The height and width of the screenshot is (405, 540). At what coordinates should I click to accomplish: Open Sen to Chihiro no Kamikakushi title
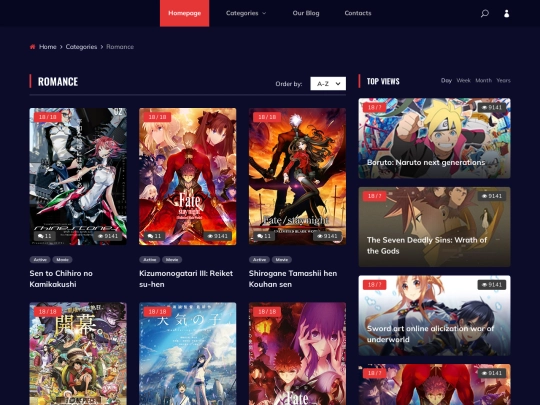click(61, 279)
